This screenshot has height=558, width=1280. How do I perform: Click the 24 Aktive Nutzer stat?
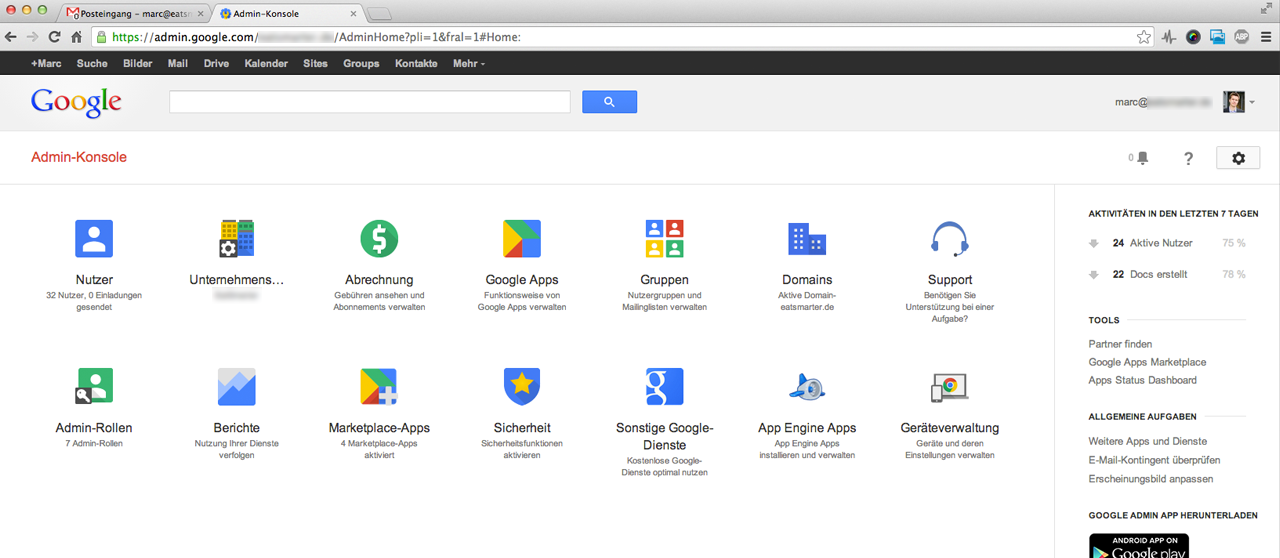pyautogui.click(x=1166, y=243)
